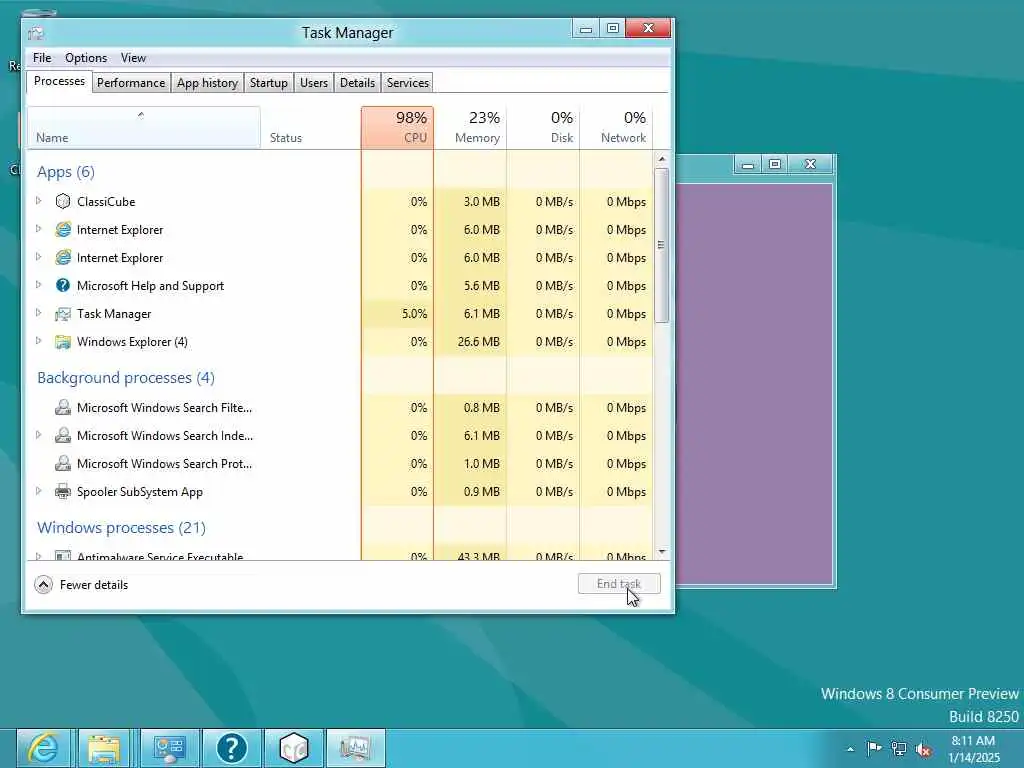Screen dimensions: 1024x768
Task: Switch to the Users tab
Action: pos(313,83)
